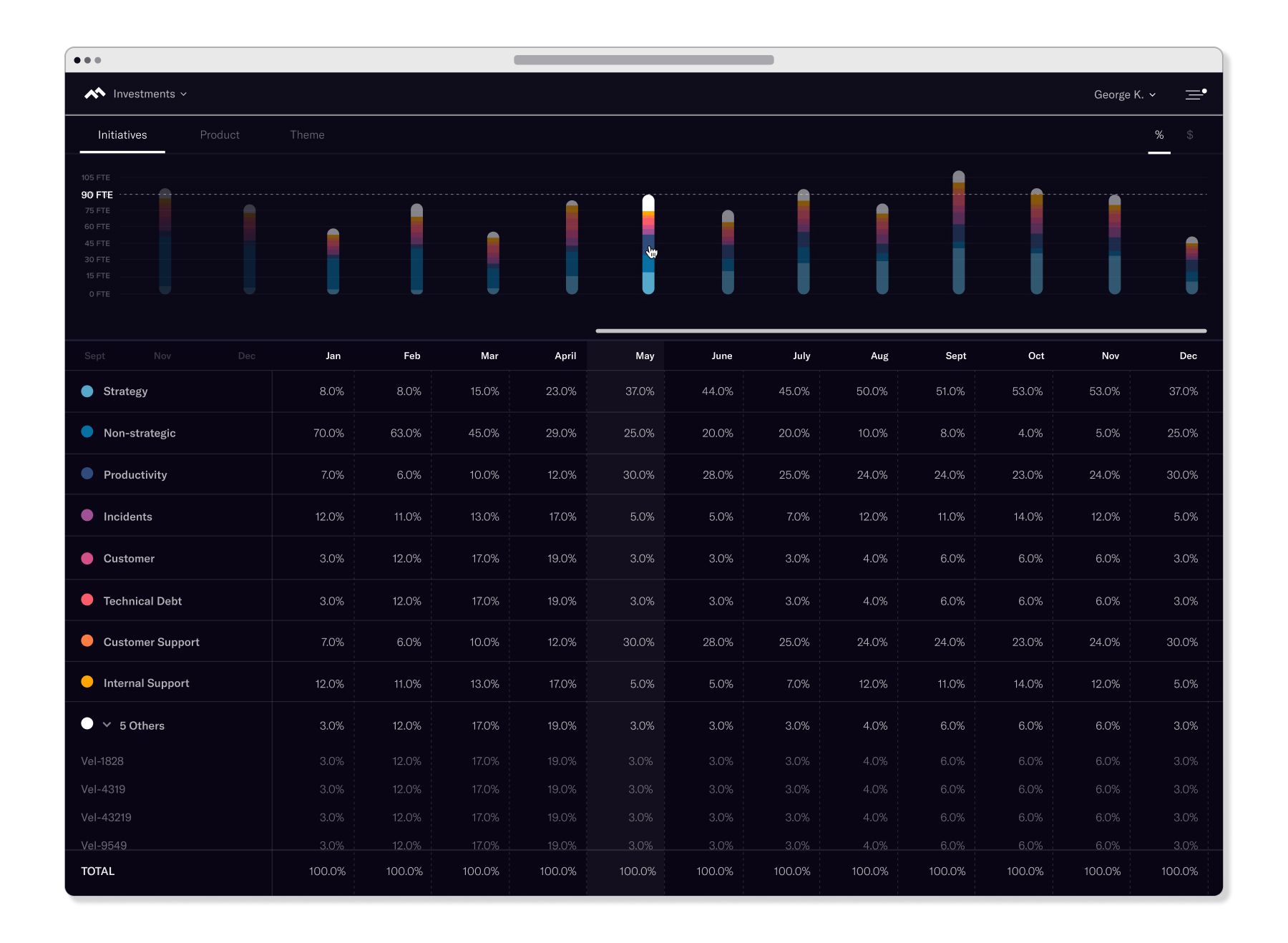Screen dimensions: 1288x943
Task: Collapse the 5 Others group chevron
Action: (x=107, y=725)
